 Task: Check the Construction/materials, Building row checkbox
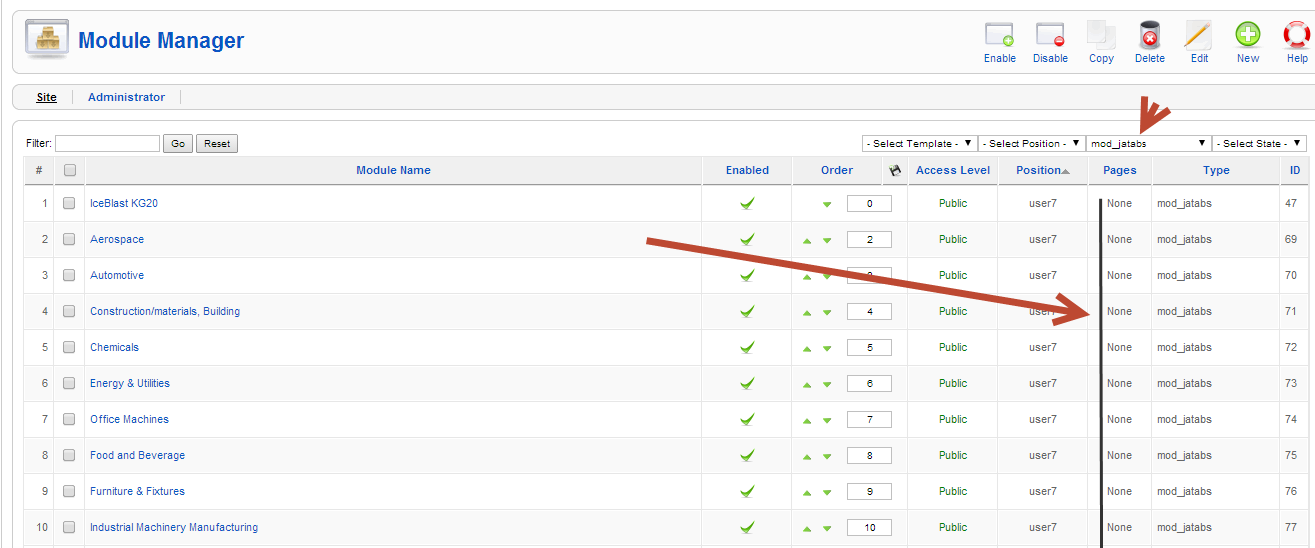pyautogui.click(x=69, y=311)
